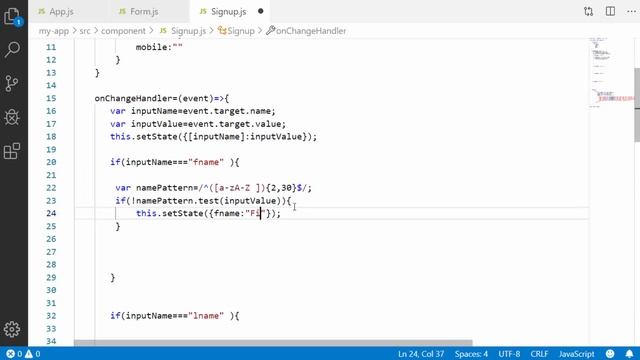The height and width of the screenshot is (360, 640).
Task: Click line number 24 in gutter
Action: (51, 213)
